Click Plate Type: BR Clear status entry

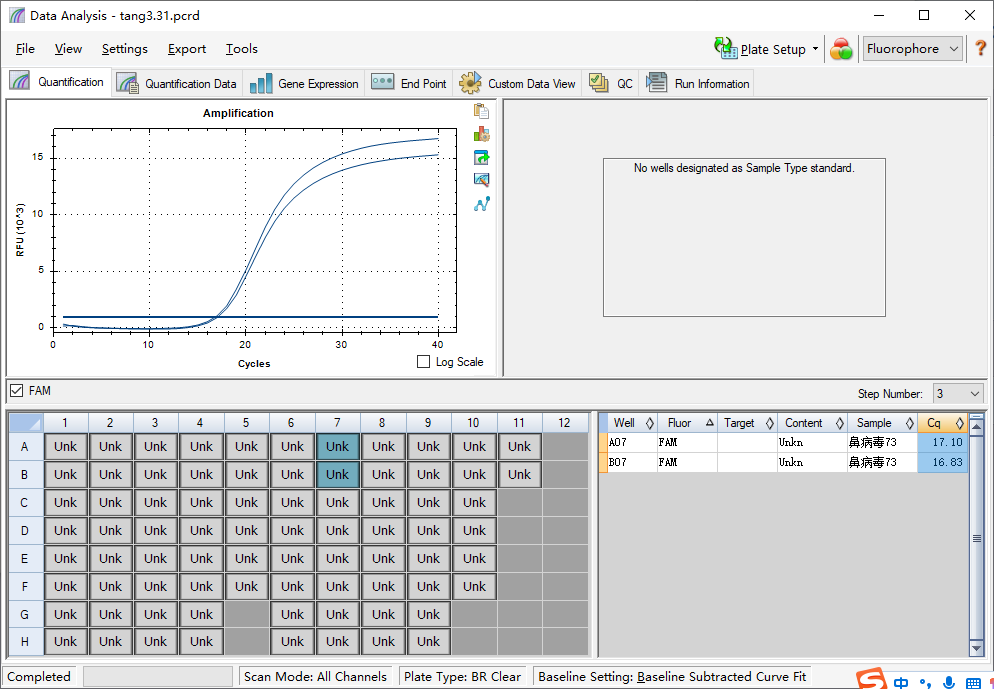[462, 677]
